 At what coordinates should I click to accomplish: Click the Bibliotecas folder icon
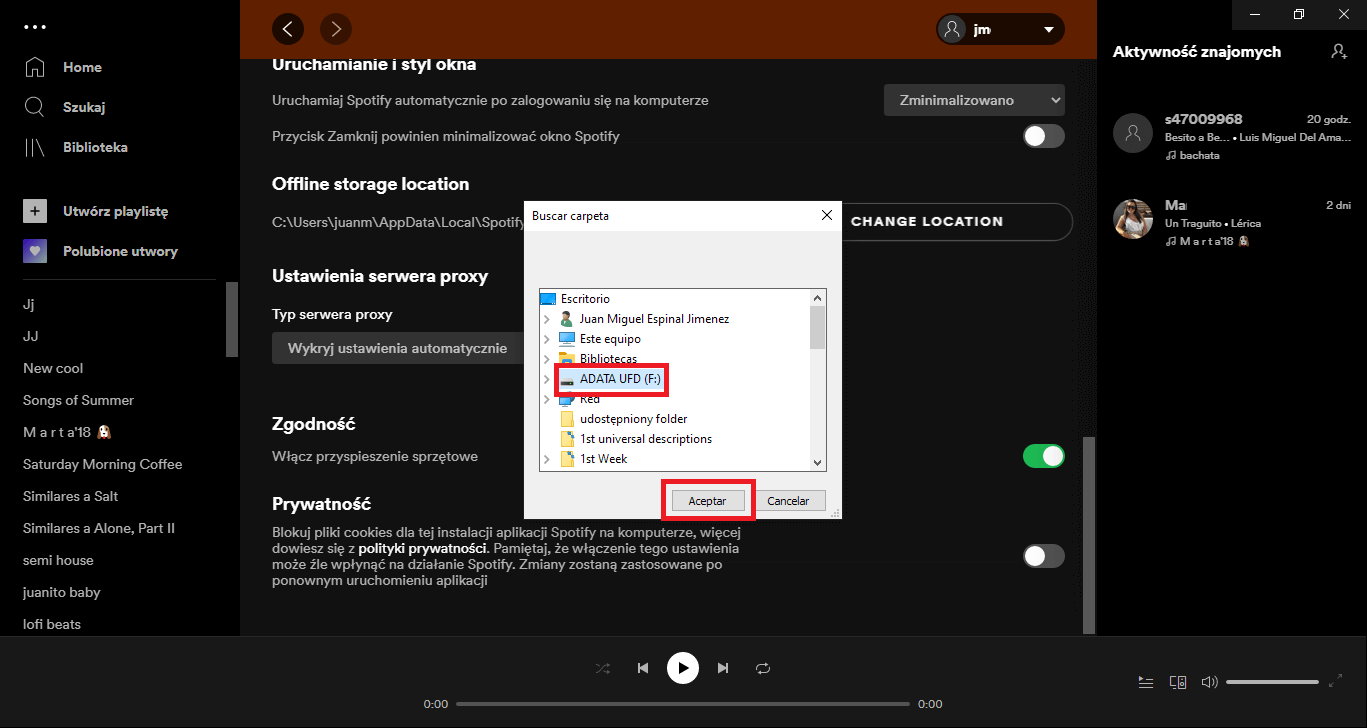(567, 358)
